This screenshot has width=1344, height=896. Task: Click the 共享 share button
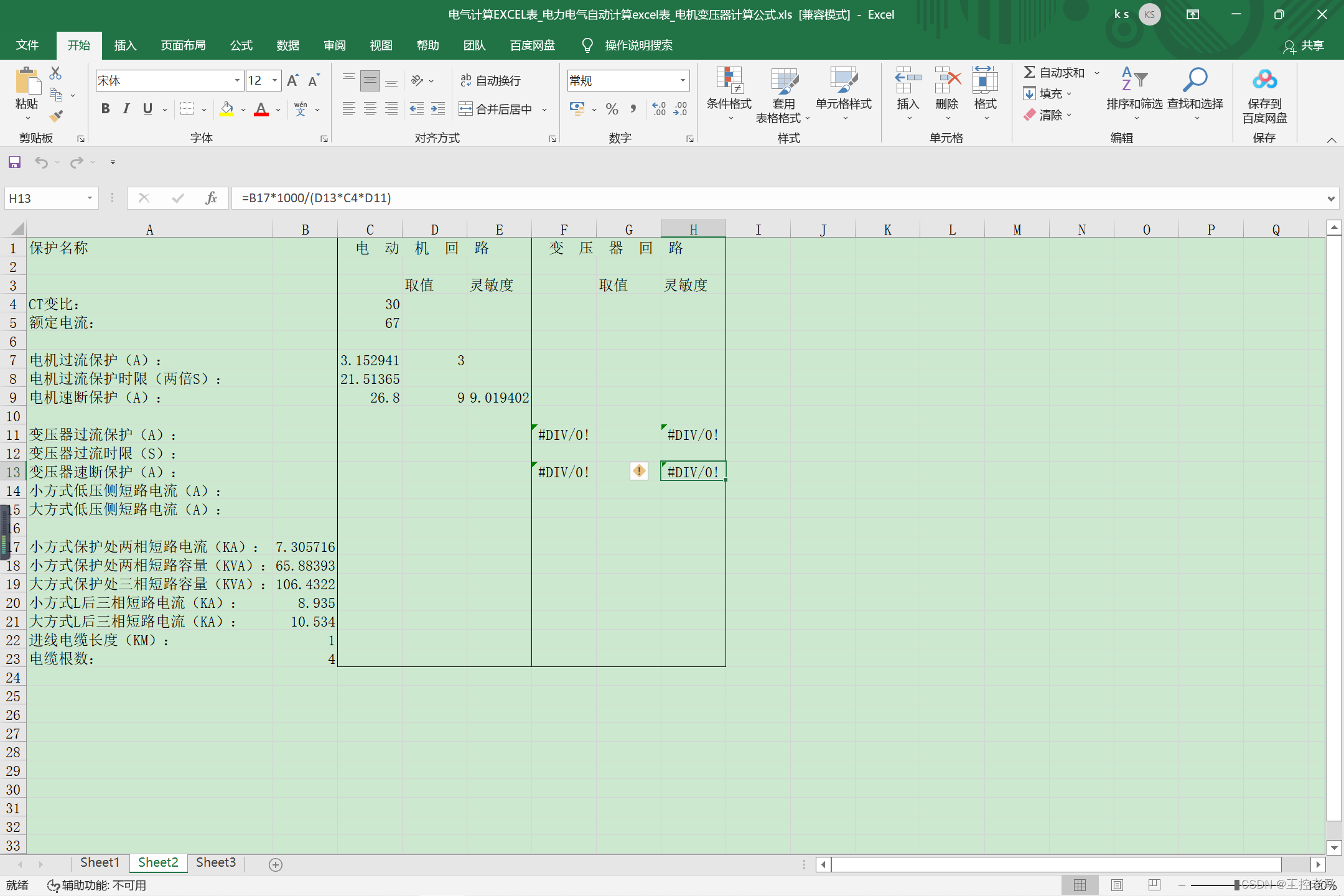point(1304,45)
